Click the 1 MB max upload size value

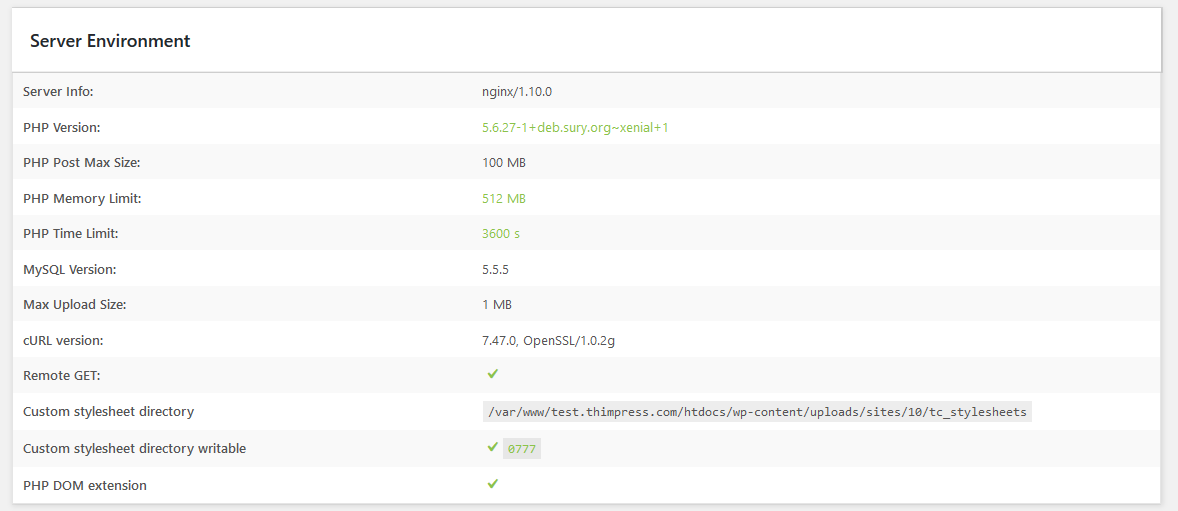(x=497, y=305)
